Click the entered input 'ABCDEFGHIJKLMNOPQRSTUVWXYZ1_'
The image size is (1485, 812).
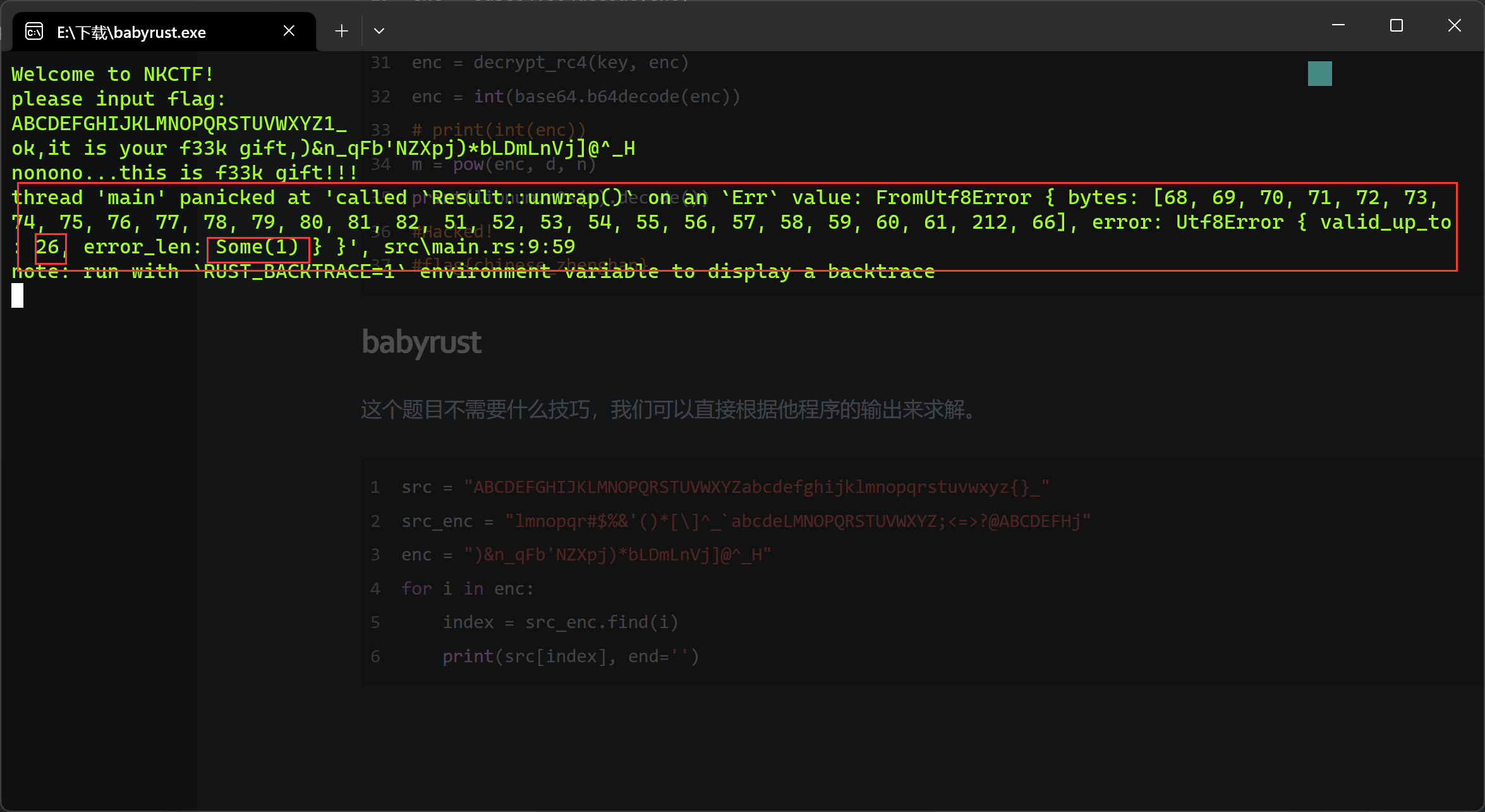(x=179, y=124)
